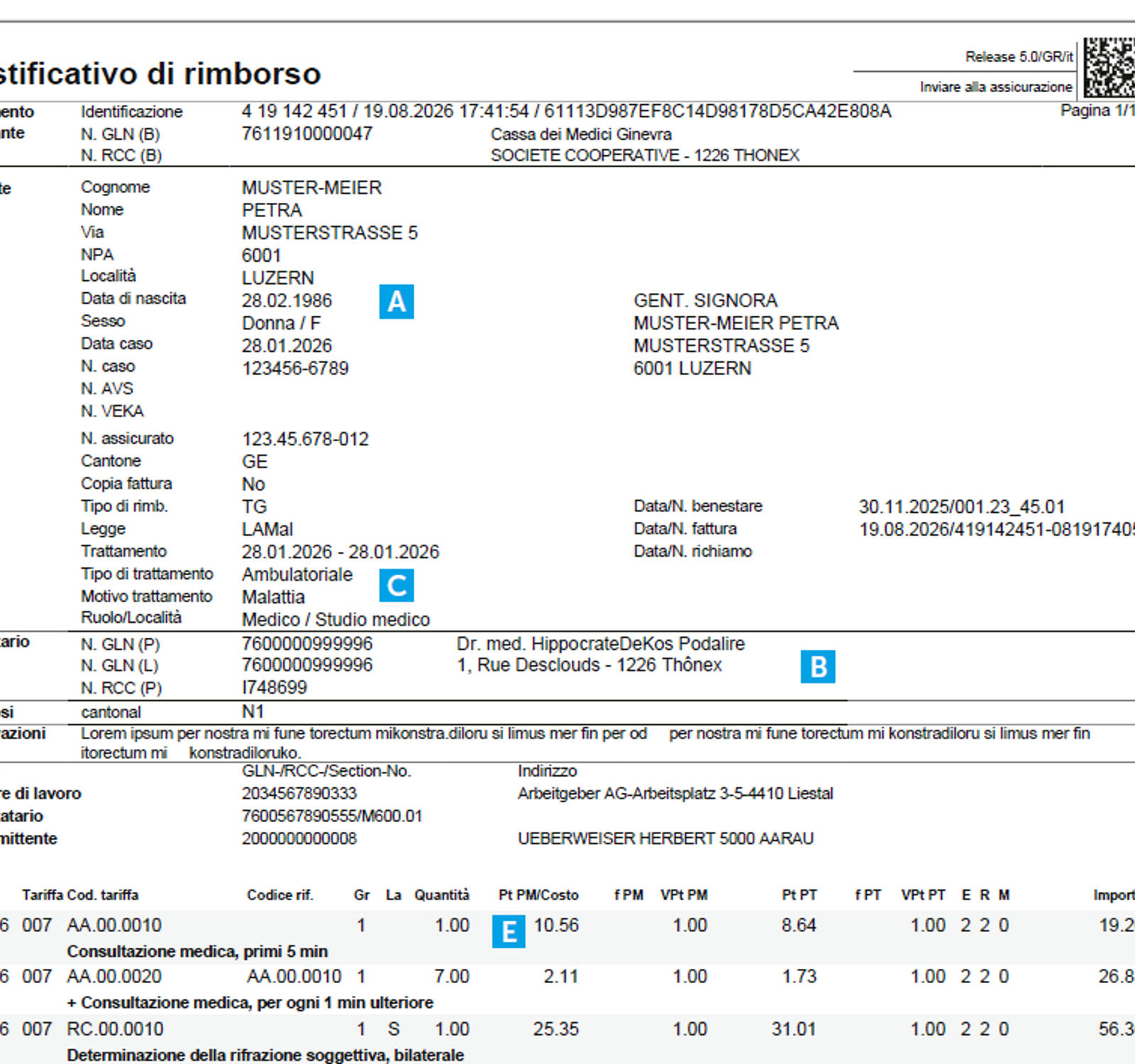Select the Pt PT value "8.64"
This screenshot has width=1135, height=1064.
(x=799, y=926)
